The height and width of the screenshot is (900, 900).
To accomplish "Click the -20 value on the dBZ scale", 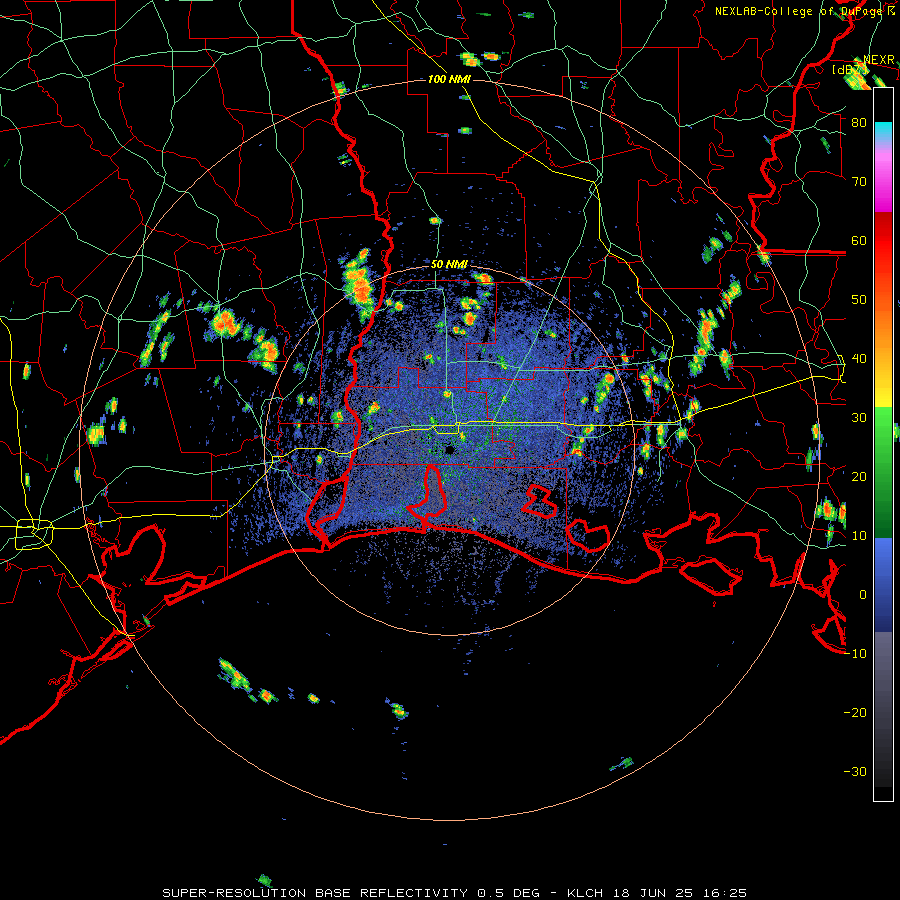I will (855, 713).
